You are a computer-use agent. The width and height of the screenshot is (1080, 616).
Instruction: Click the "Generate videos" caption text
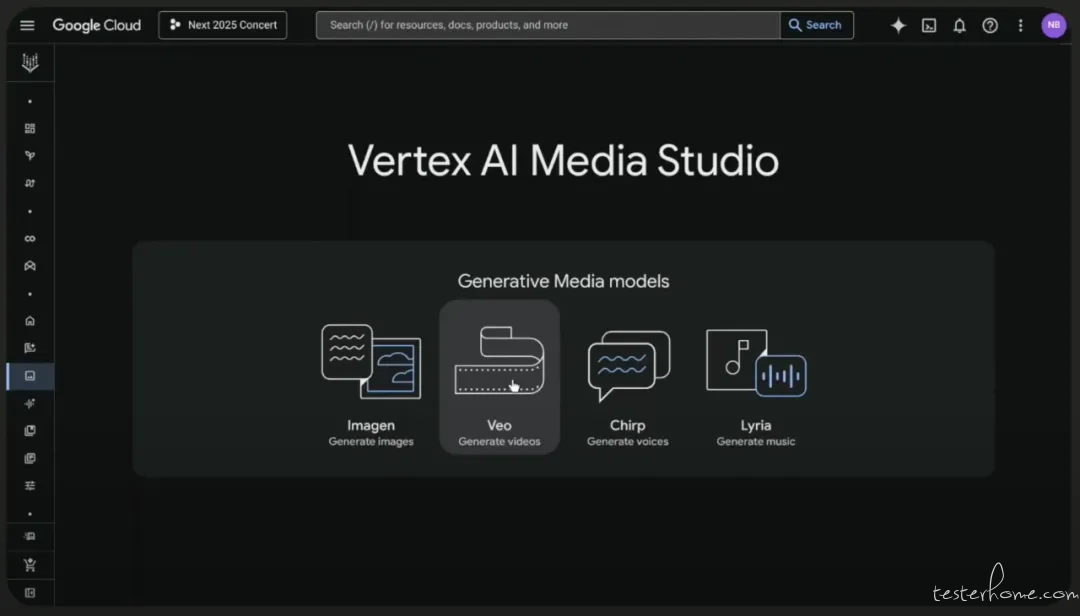tap(499, 442)
